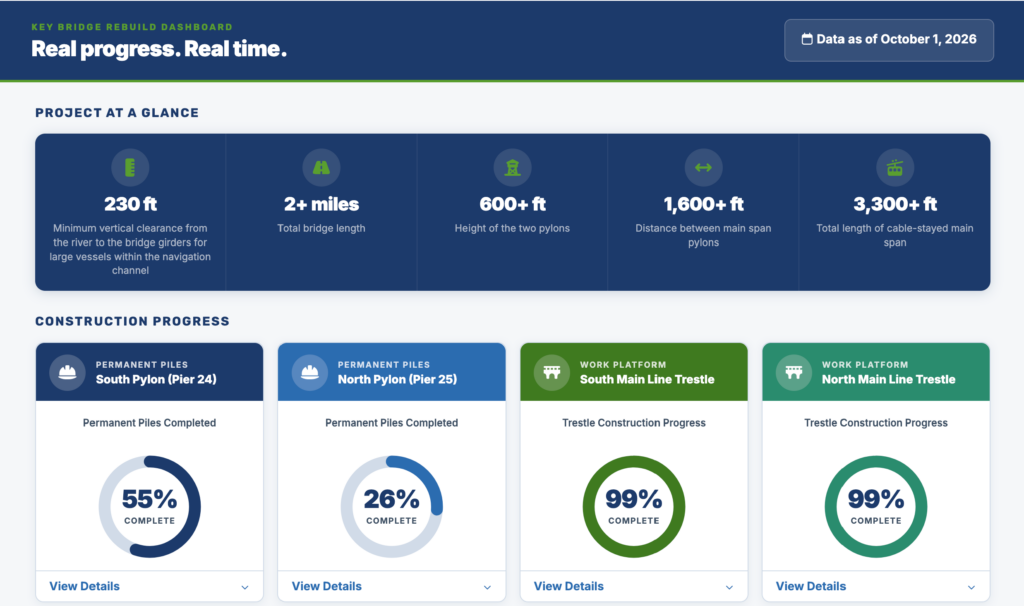Image resolution: width=1024 pixels, height=606 pixels.
Task: Click the double-arrow icon above 1,600+ ft
Action: tap(703, 168)
